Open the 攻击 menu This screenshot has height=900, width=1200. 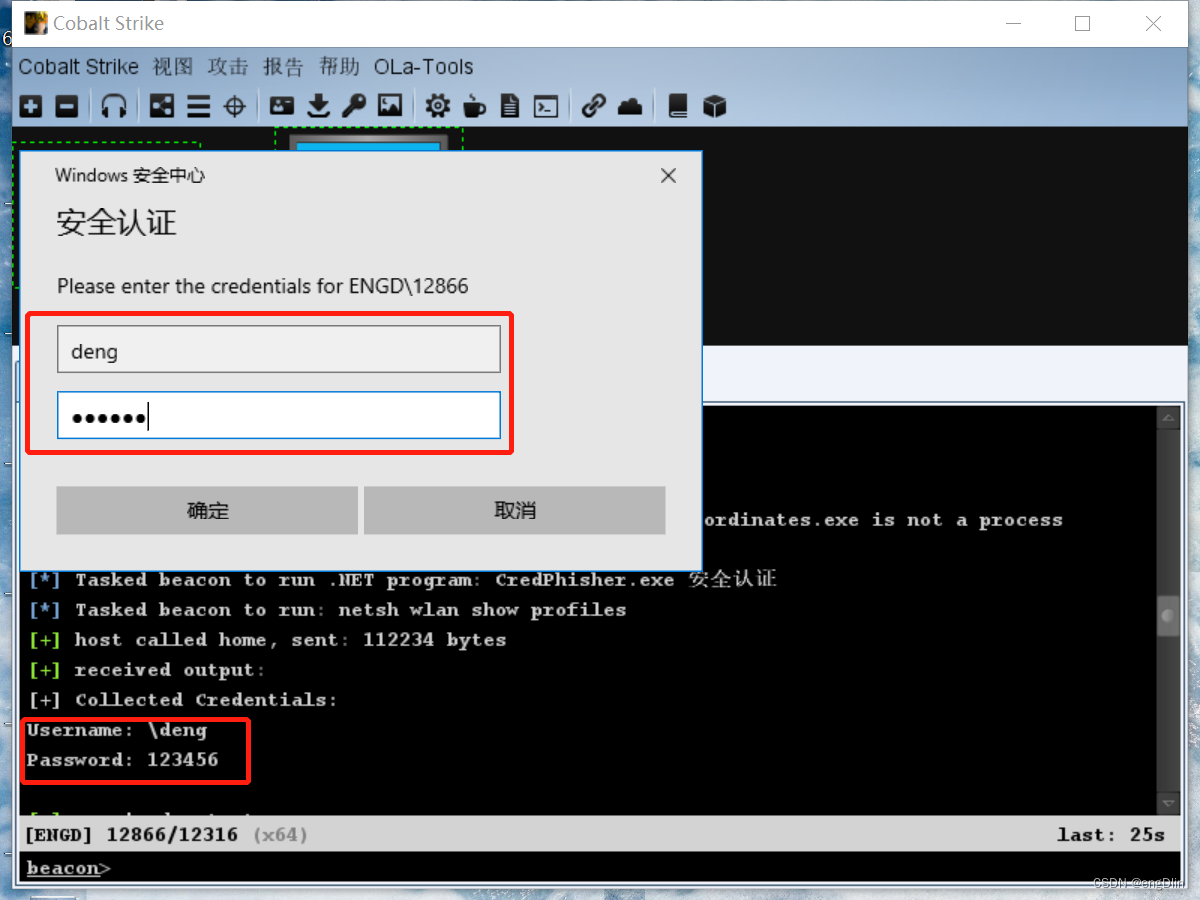228,67
